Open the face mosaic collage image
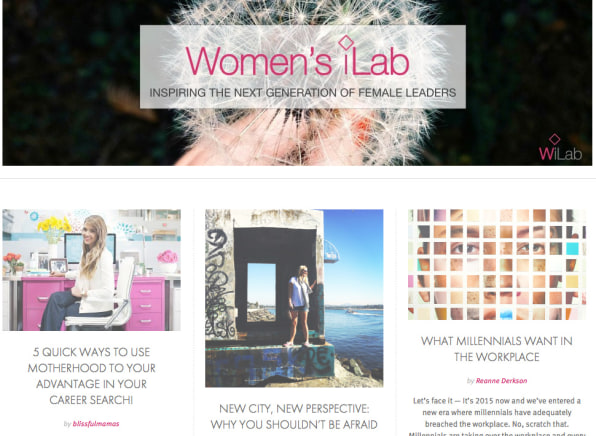 tap(497, 265)
